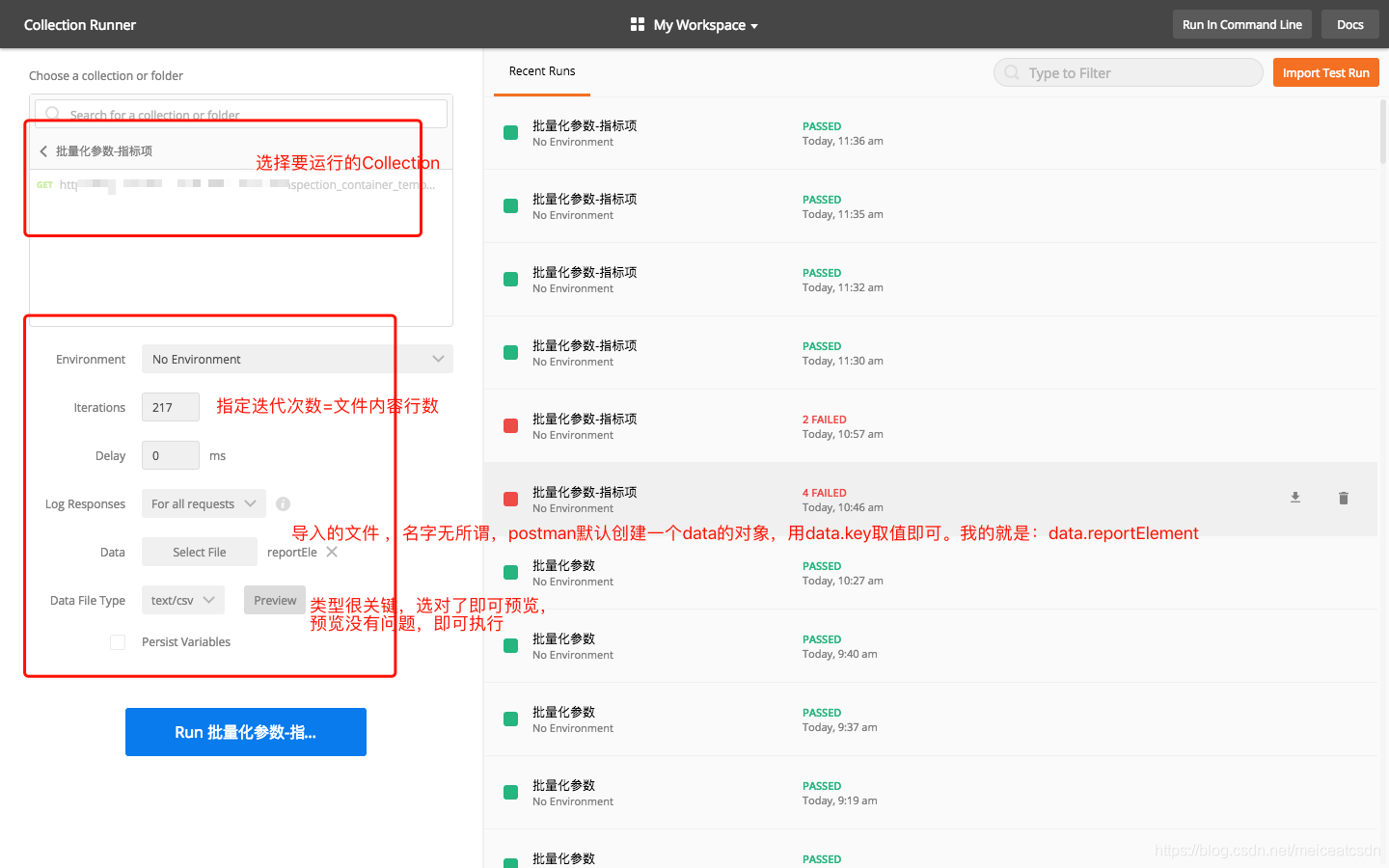Click the magnifier in the collection search box
The image size is (1389, 868).
[x=53, y=114]
